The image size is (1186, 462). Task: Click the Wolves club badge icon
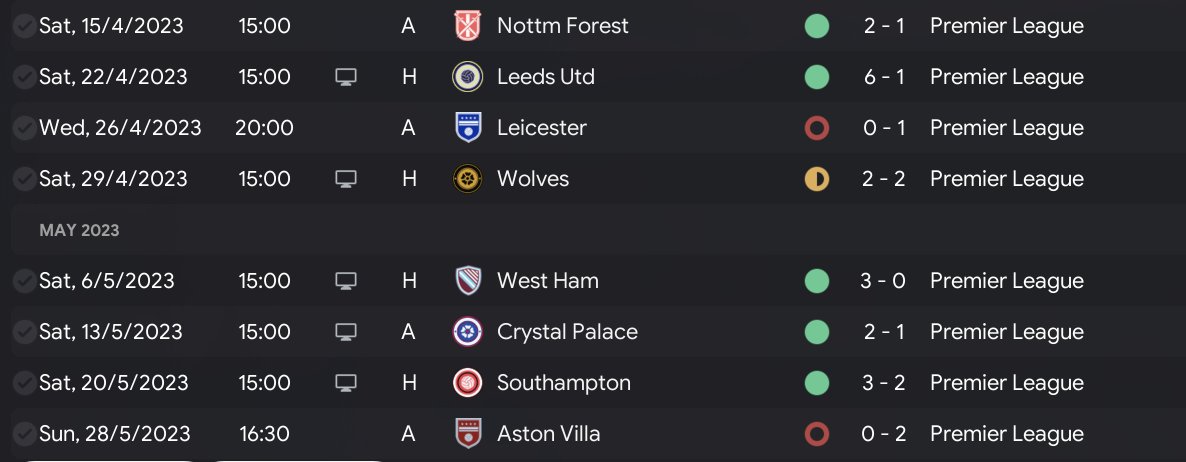[467, 179]
